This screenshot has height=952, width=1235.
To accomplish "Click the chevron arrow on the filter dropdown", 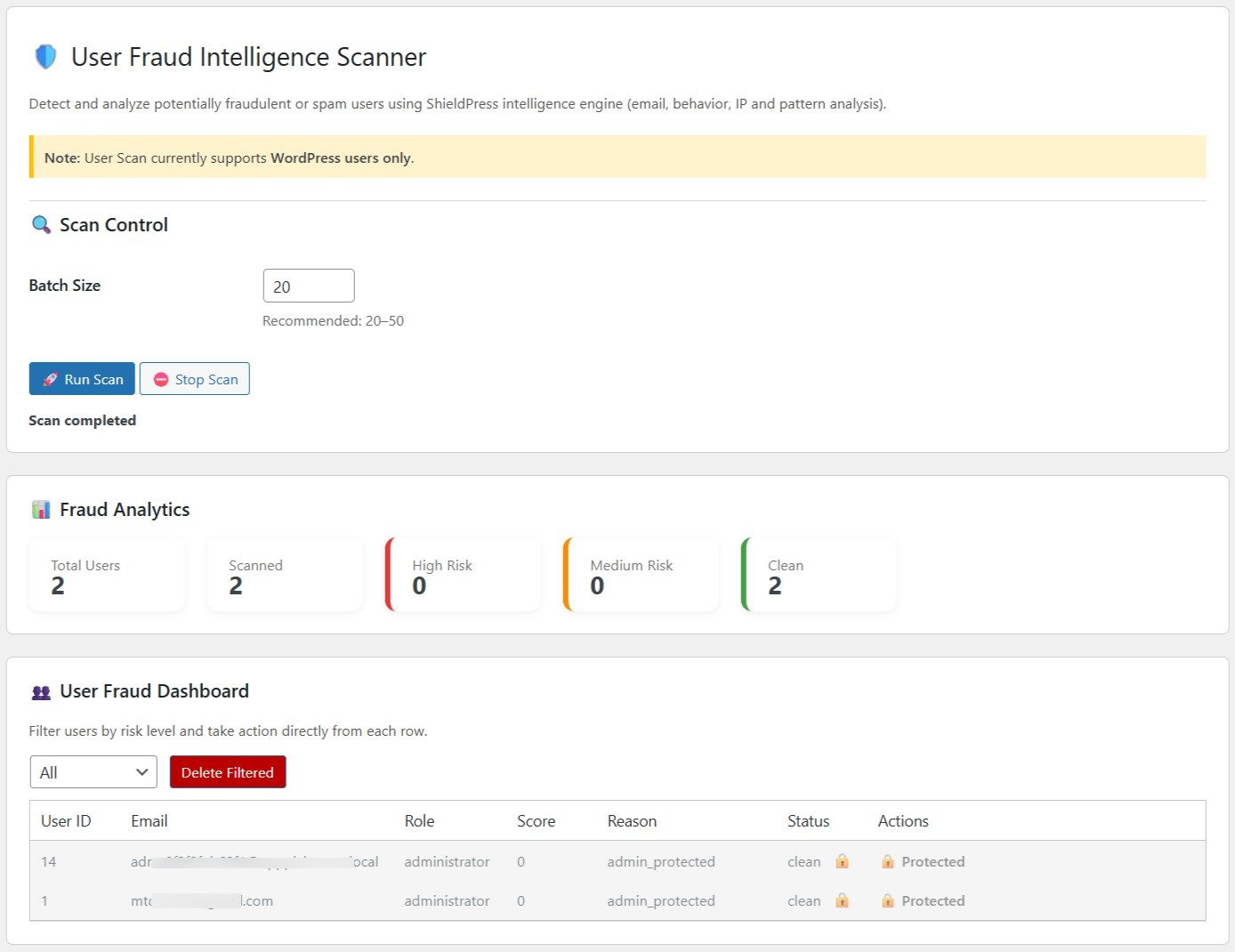I will [141, 771].
